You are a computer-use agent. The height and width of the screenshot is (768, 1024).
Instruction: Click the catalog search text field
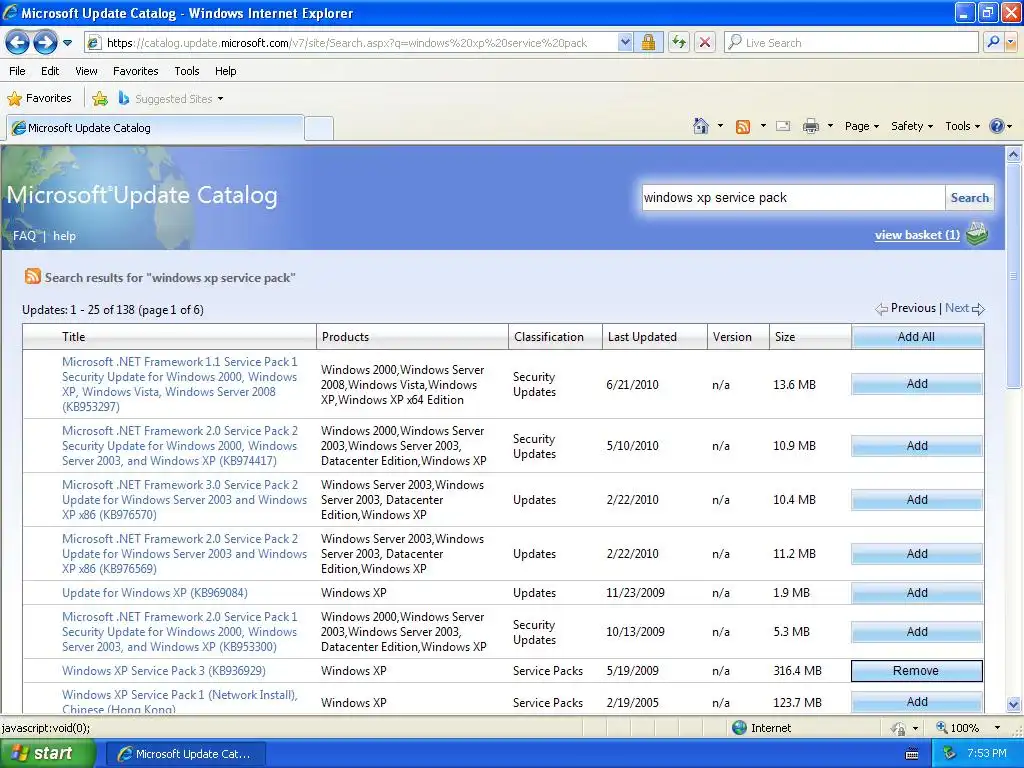793,198
